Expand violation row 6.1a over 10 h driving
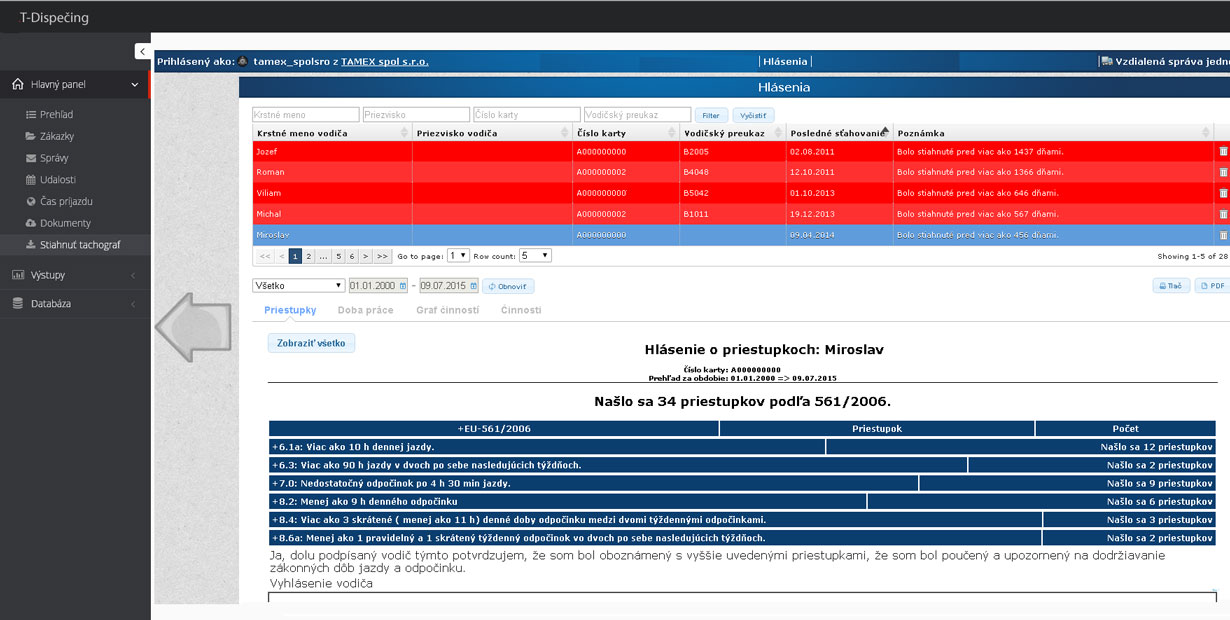Screen dimensions: 1230x620 [x=743, y=446]
